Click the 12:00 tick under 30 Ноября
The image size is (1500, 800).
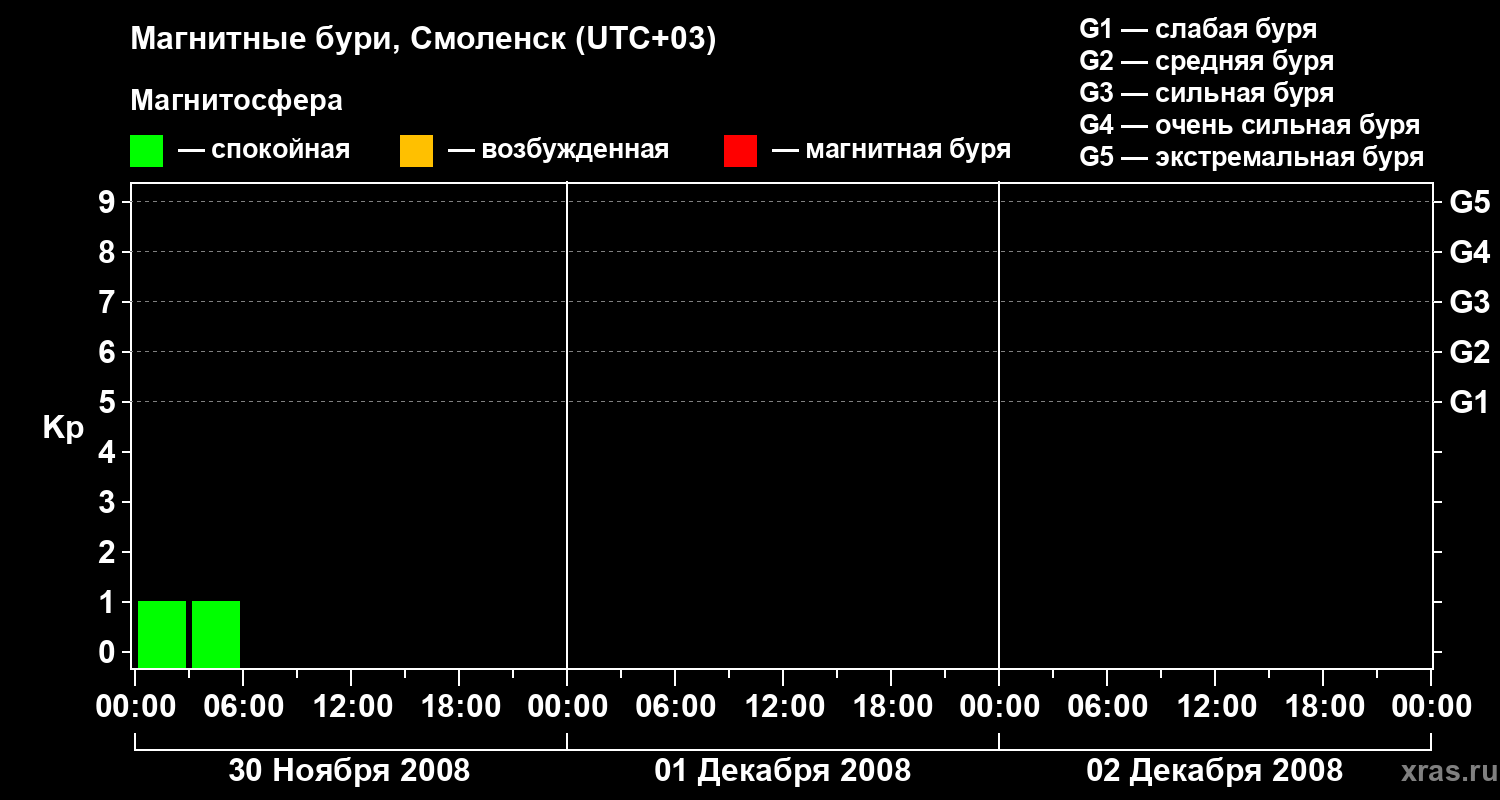tap(351, 706)
